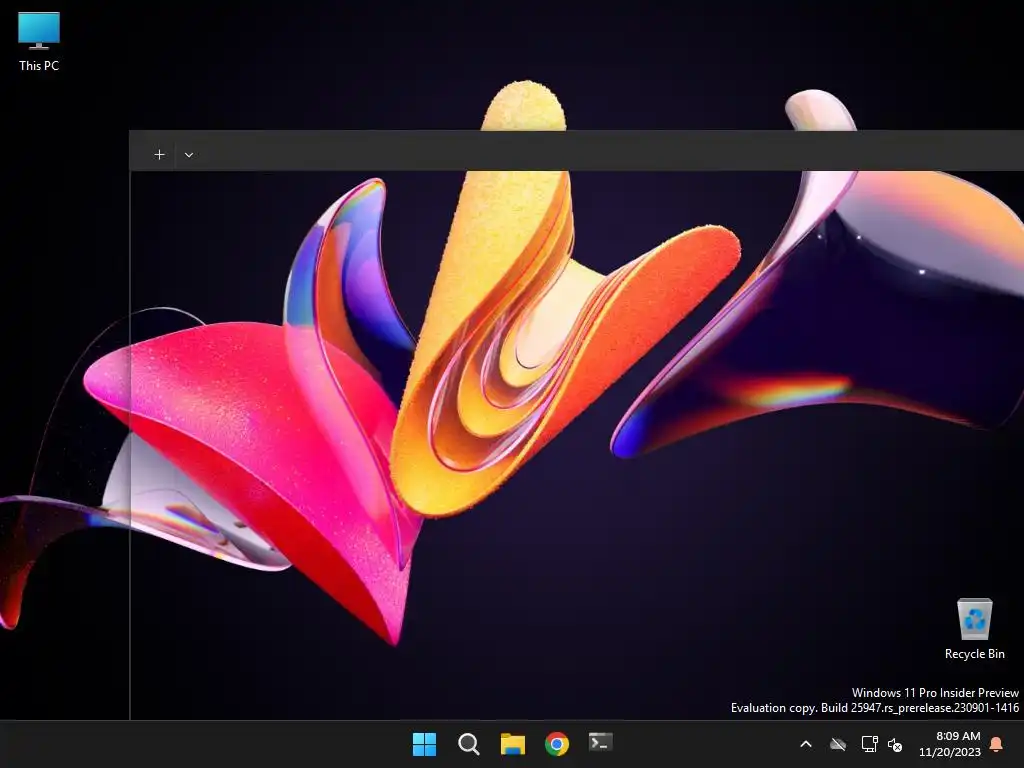
Task: Open the notifications bell
Action: point(997,744)
